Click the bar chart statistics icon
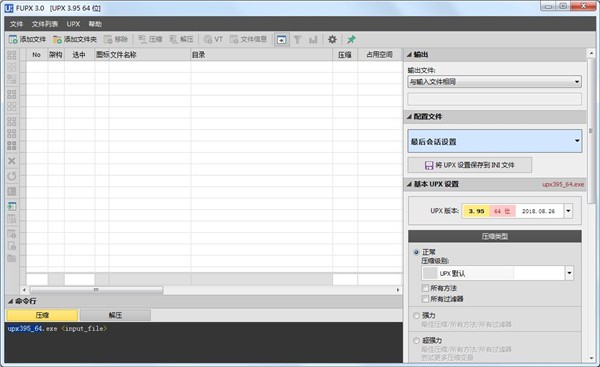 (313, 39)
